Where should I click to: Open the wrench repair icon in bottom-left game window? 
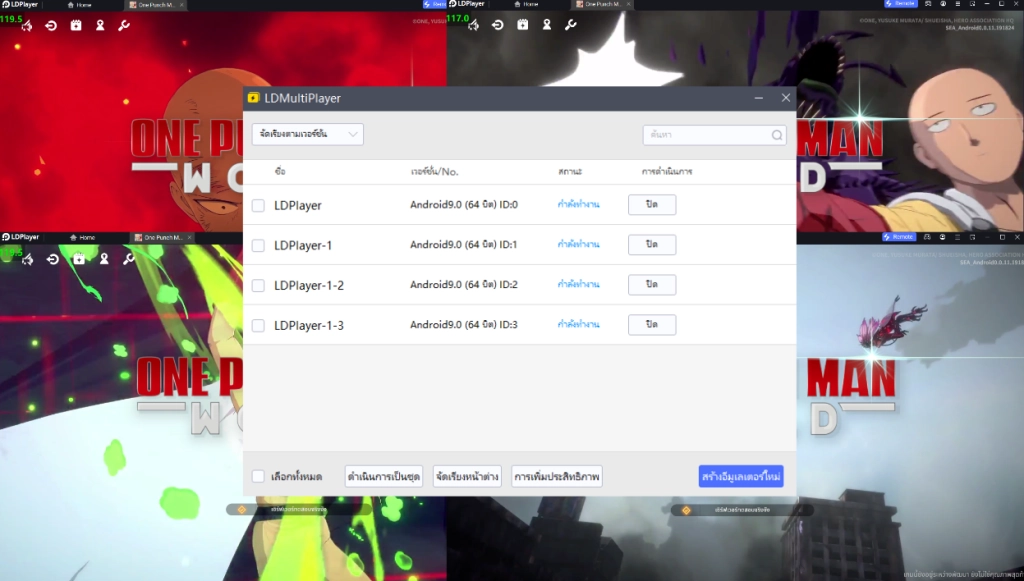[x=129, y=259]
